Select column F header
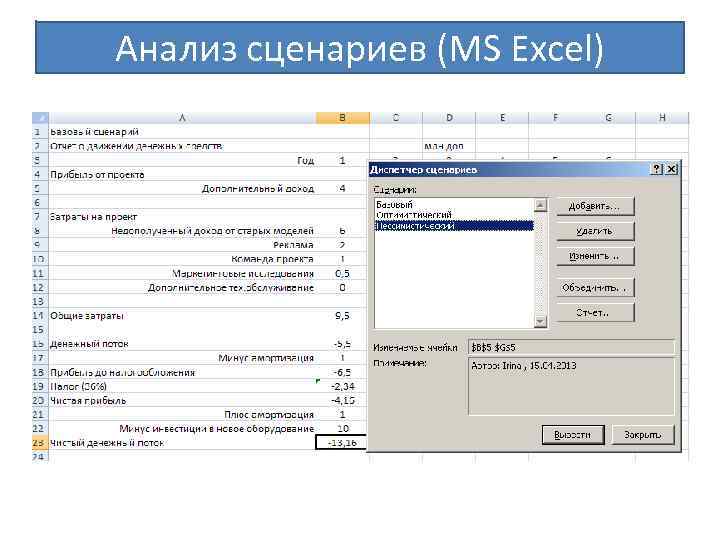Viewport: 720px width, 540px height. point(556,118)
